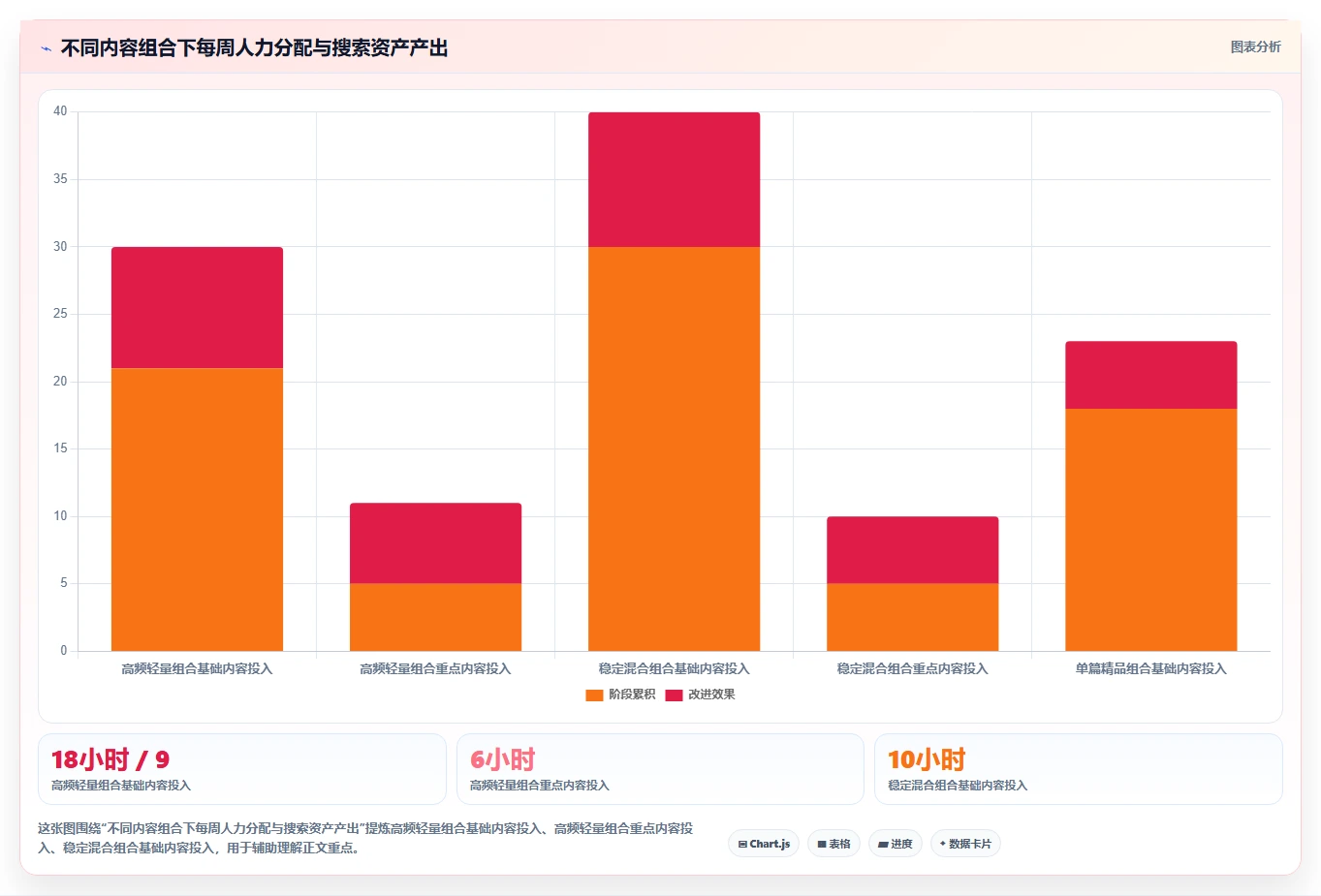Viewport: 1321px width, 896px height.
Task: Click the orange segment of 高频轻量组合重点内容投入 bar
Action: point(435,617)
